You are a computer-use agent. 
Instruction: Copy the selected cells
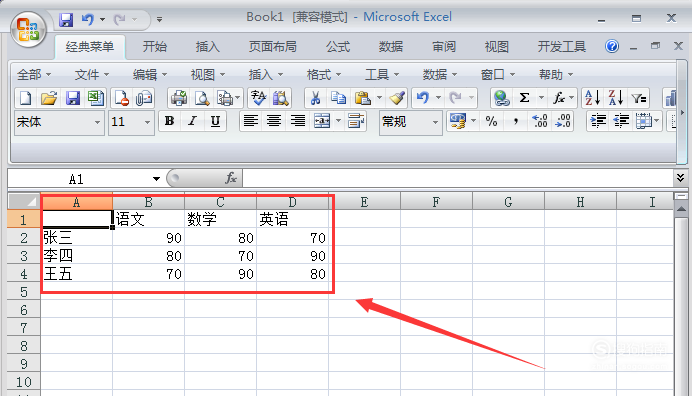point(338,98)
